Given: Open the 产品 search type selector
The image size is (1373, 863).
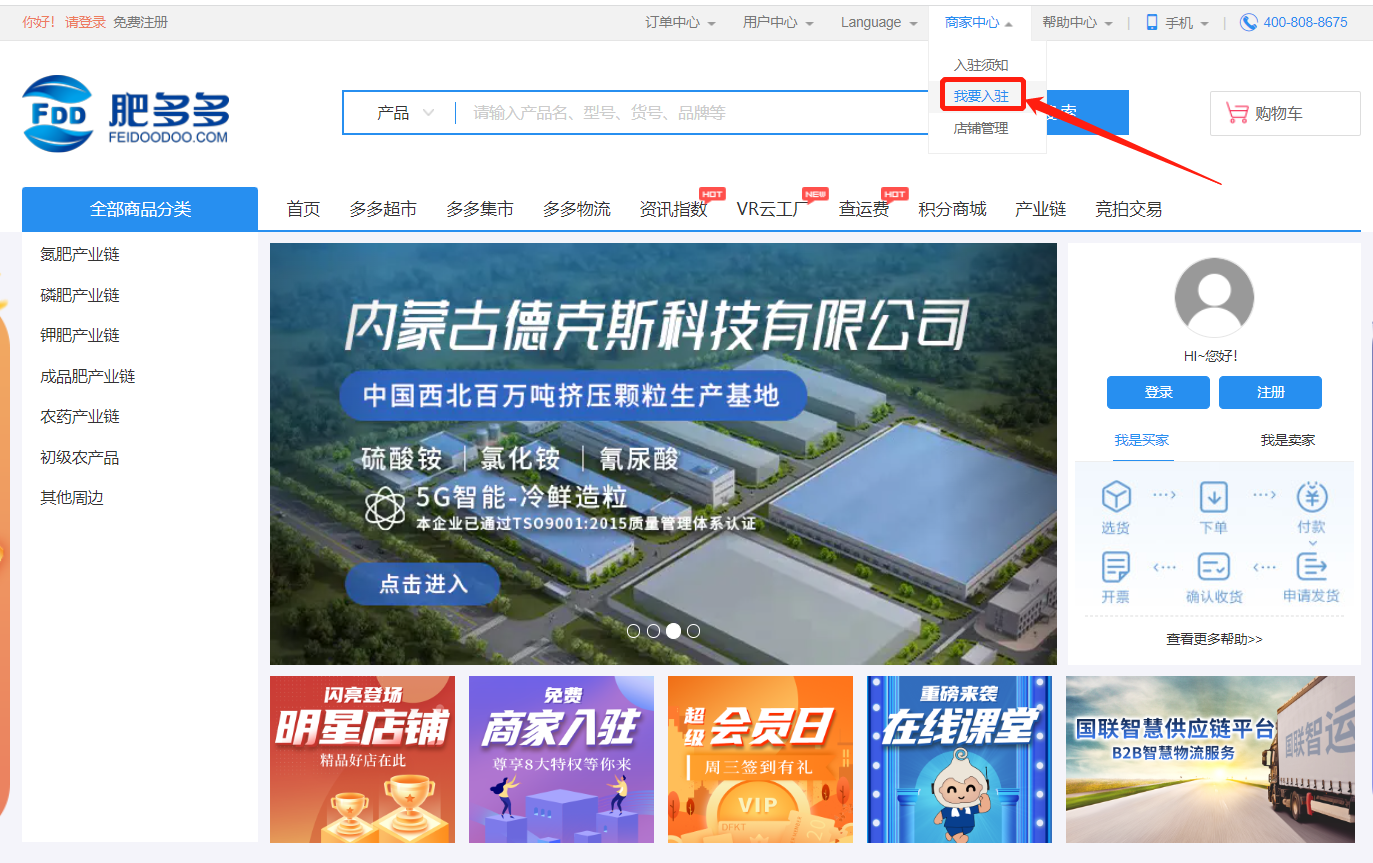Looking at the screenshot, I should (x=405, y=113).
